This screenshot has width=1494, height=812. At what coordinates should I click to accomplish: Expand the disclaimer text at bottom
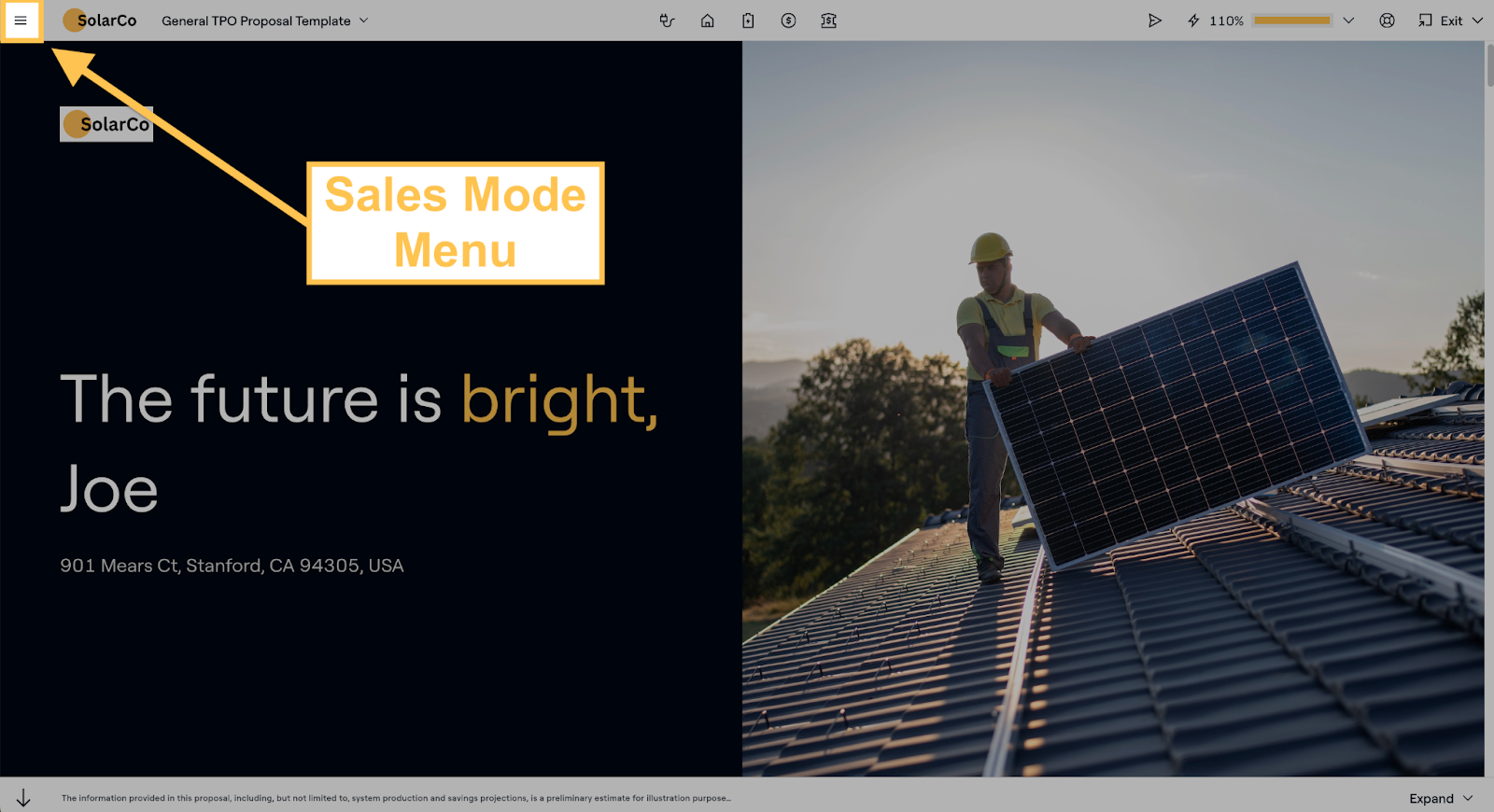pyautogui.click(x=1441, y=798)
